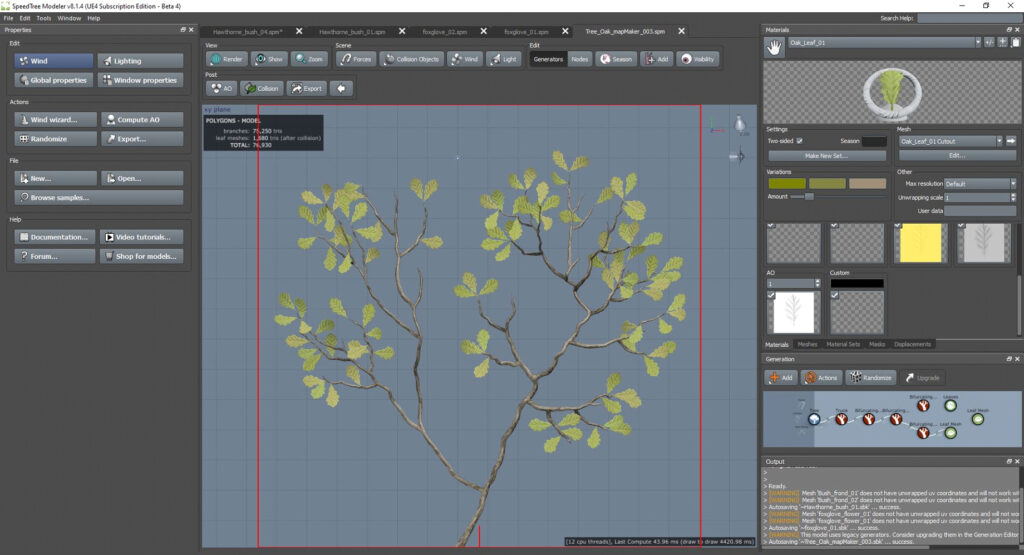The image size is (1024, 555).
Task: Expand the Max resolution dropdown
Action: point(979,184)
